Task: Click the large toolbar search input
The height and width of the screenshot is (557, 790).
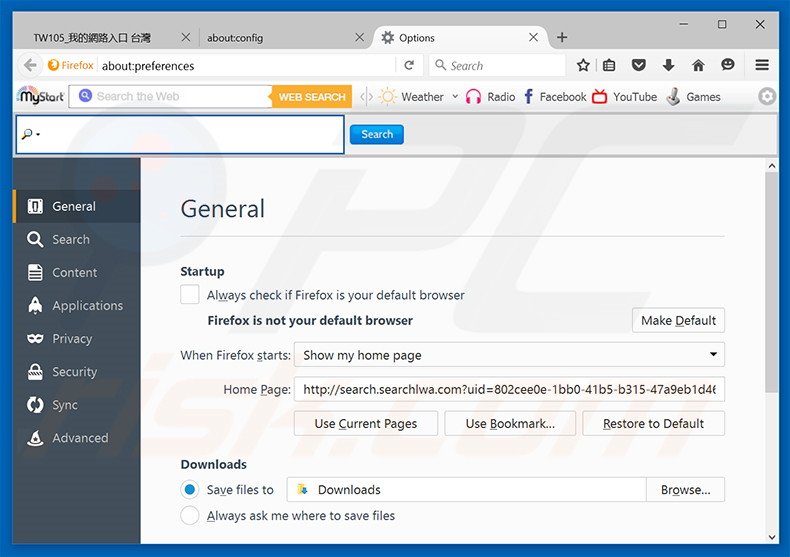Action: click(180, 134)
